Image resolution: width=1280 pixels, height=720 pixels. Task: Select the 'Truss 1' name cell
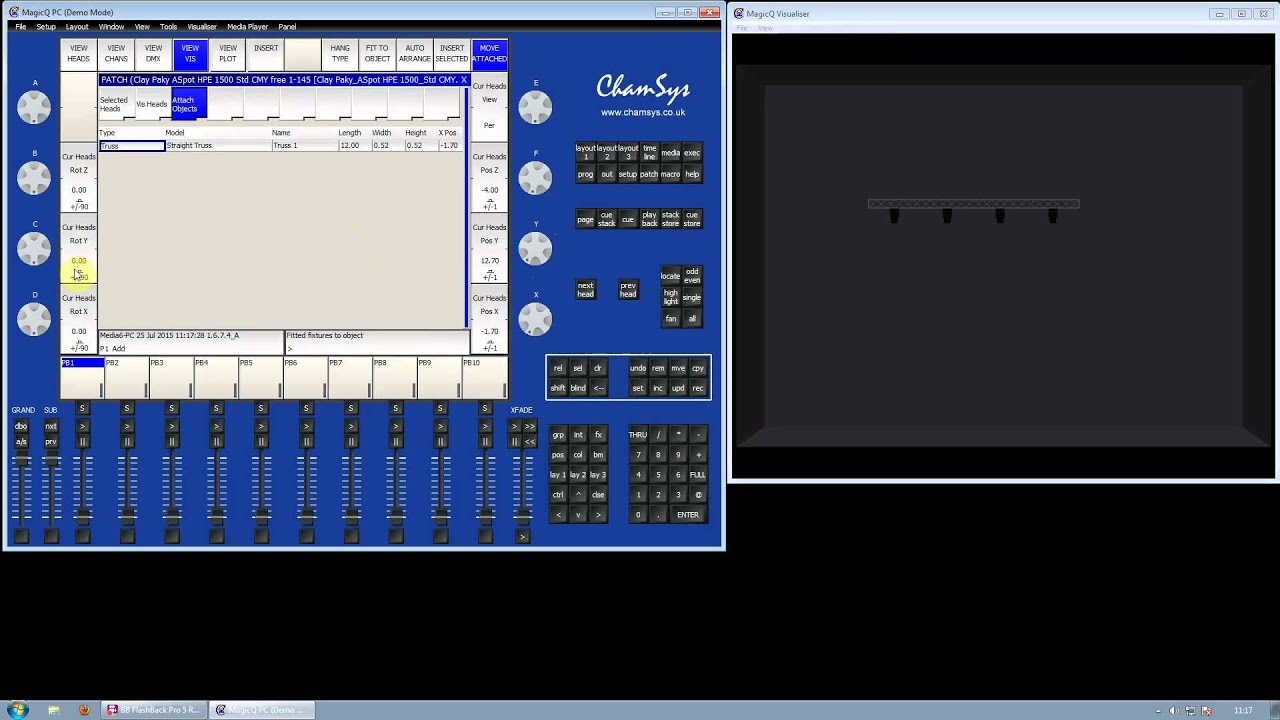(304, 146)
